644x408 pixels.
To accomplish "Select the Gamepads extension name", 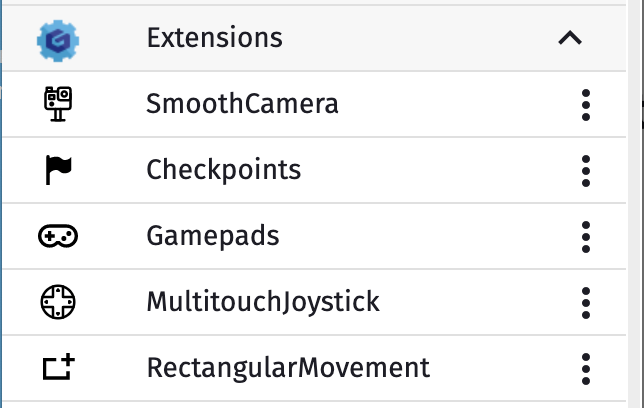I will tap(212, 236).
